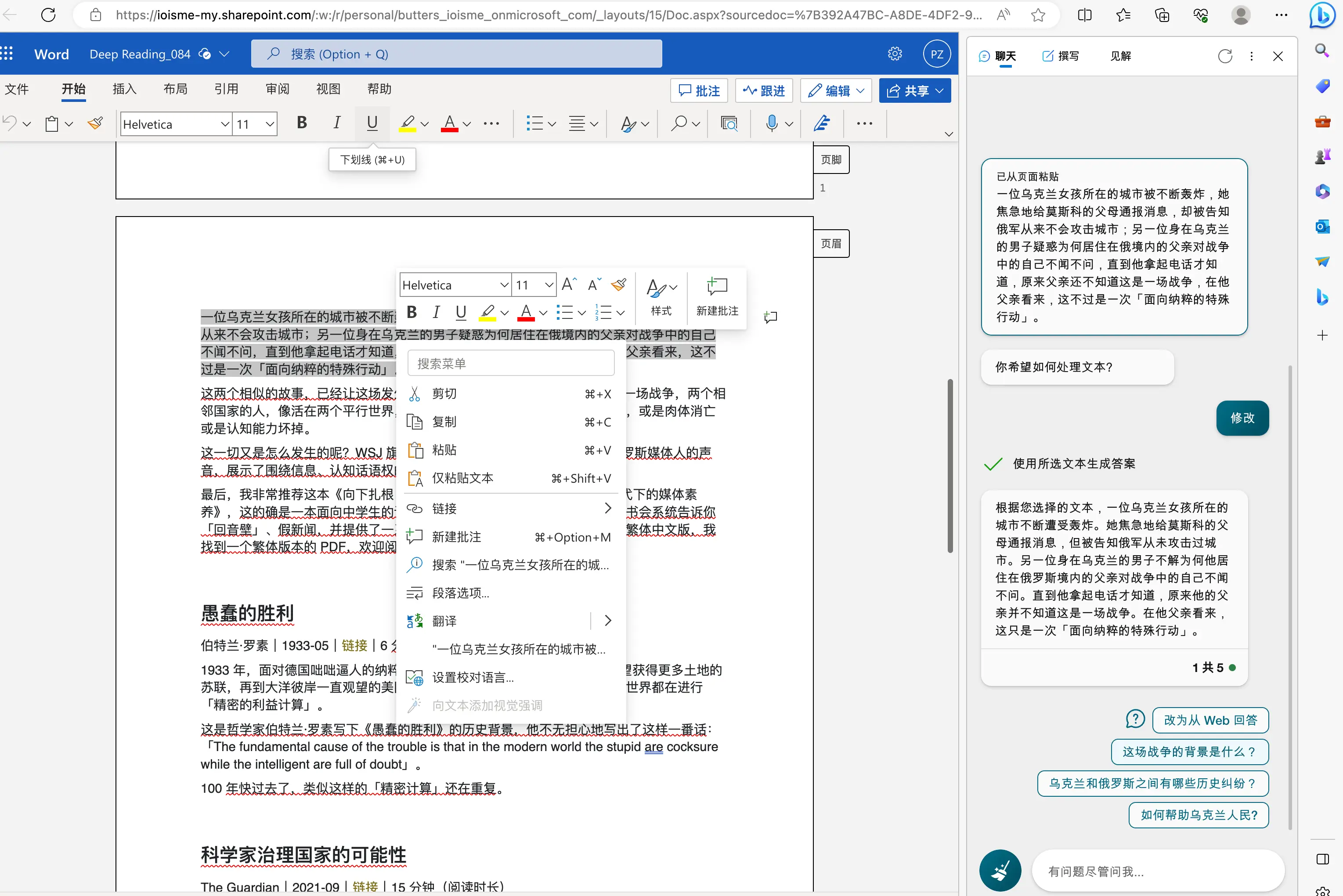Open the Reuse Files search icon
The image size is (1343, 896).
pos(729,123)
